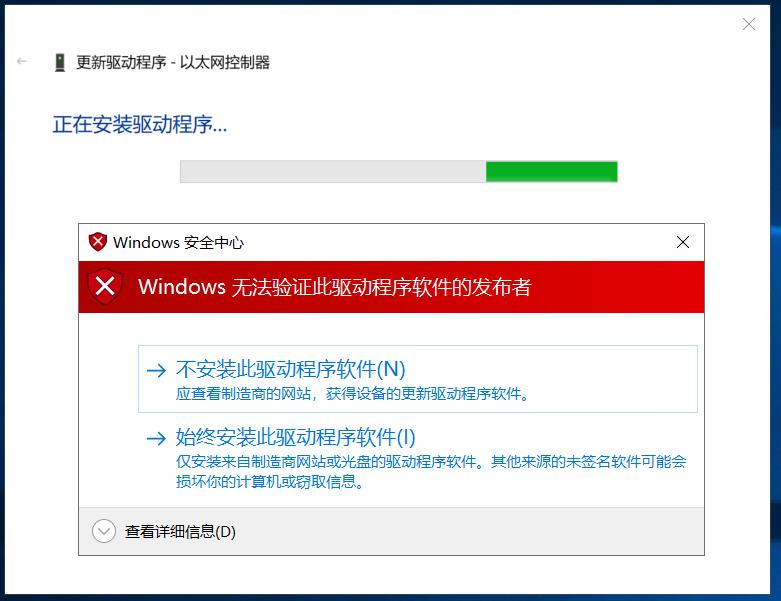Screen dimensions: 781x601
Task: Close the 更新驱动程序 wizard window
Action: 749,24
